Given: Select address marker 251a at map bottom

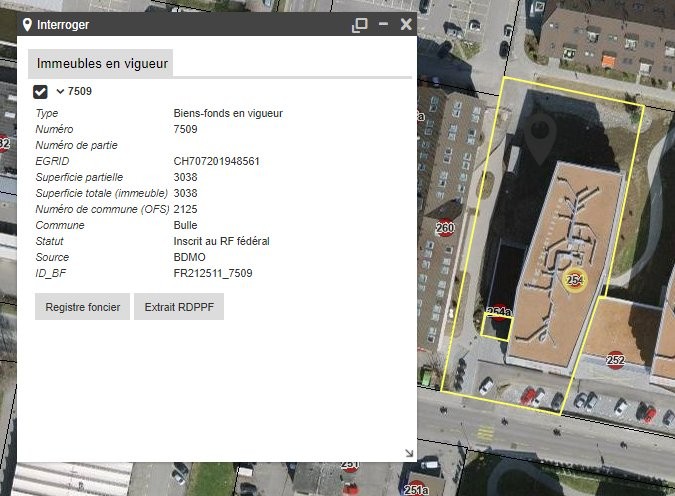Looking at the screenshot, I should (x=416, y=489).
